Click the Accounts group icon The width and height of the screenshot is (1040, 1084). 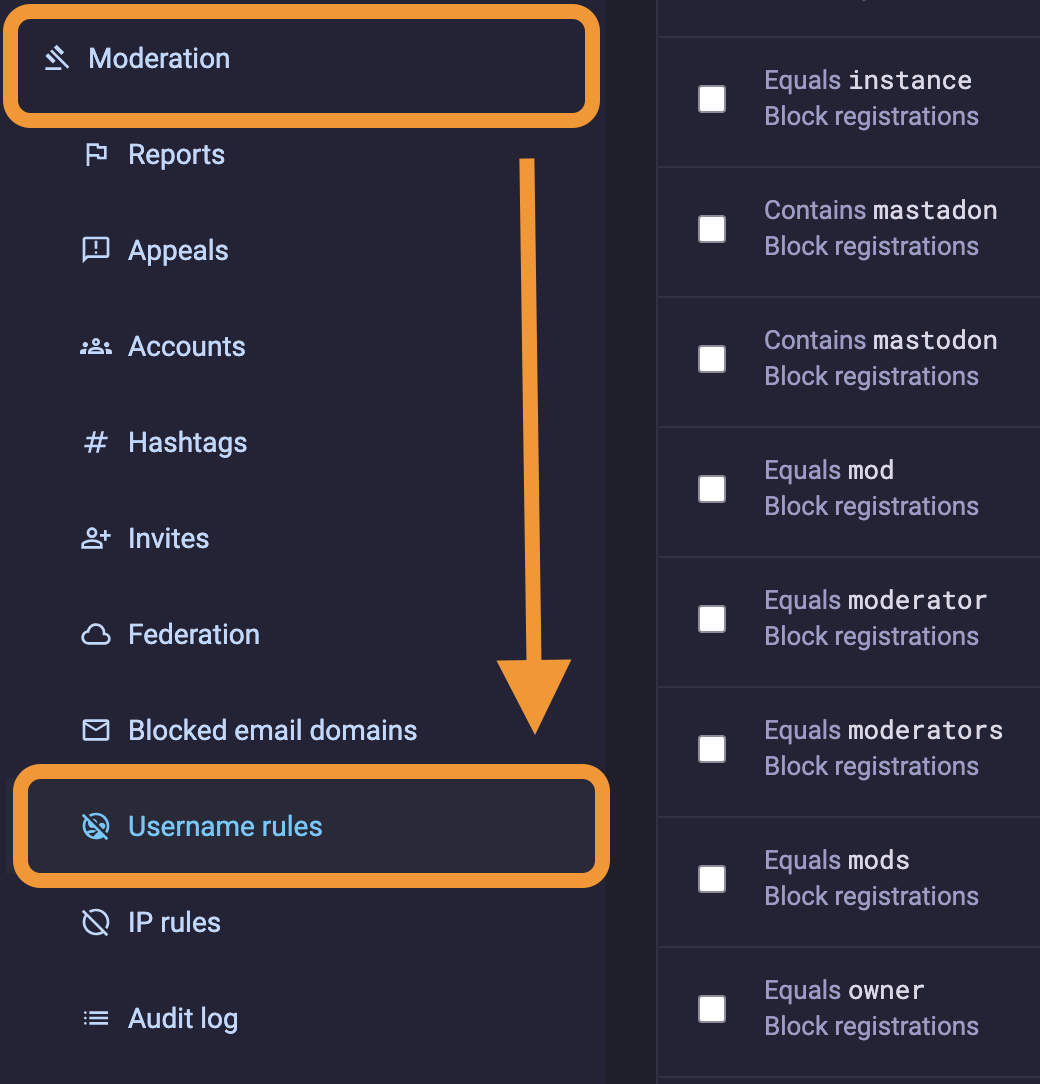pos(96,347)
